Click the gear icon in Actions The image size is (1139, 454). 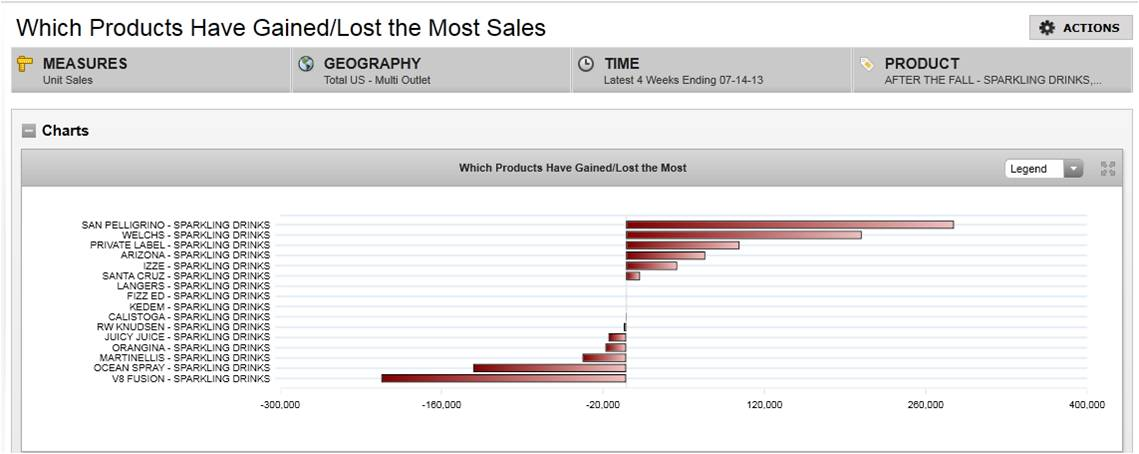coord(1047,28)
